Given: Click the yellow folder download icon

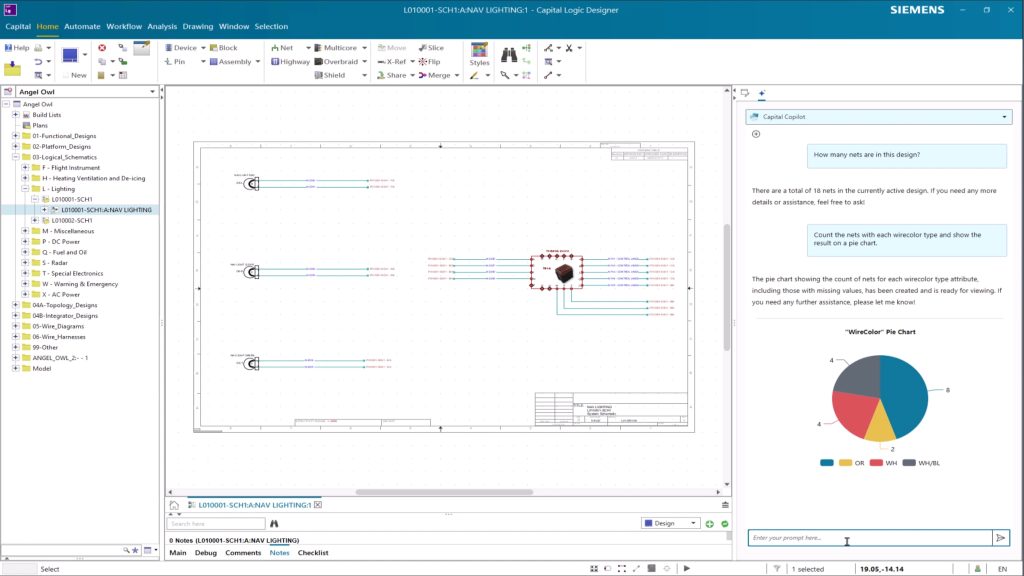Looking at the screenshot, I should pyautogui.click(x=12, y=68).
